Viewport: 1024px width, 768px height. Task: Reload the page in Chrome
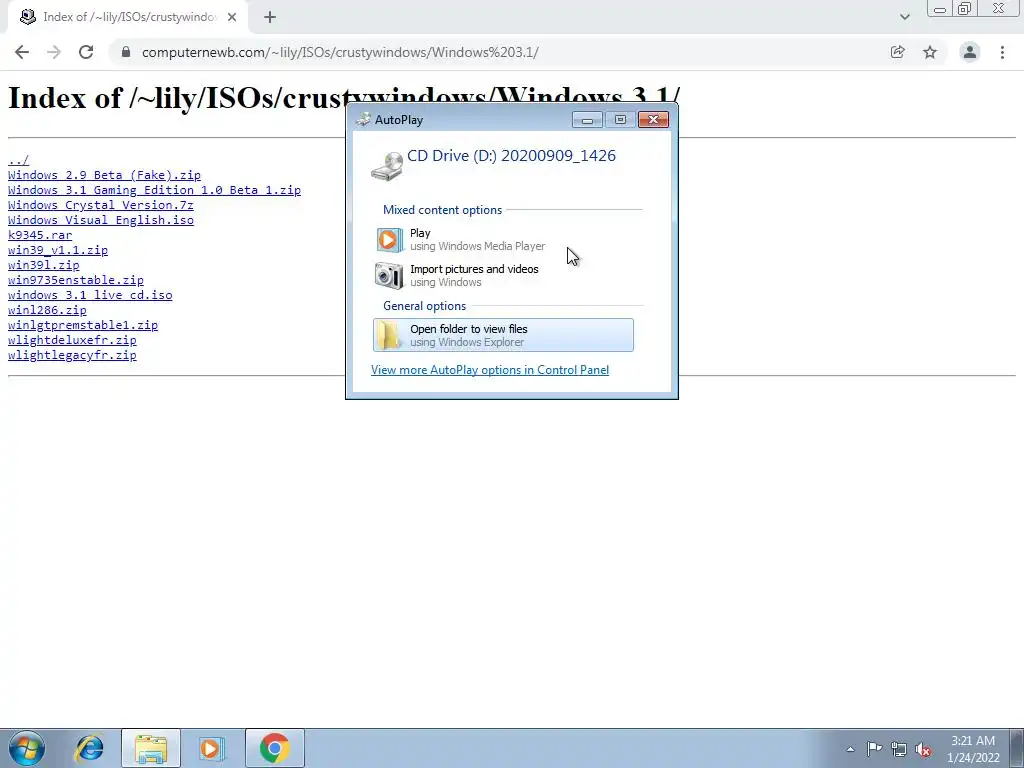click(86, 52)
